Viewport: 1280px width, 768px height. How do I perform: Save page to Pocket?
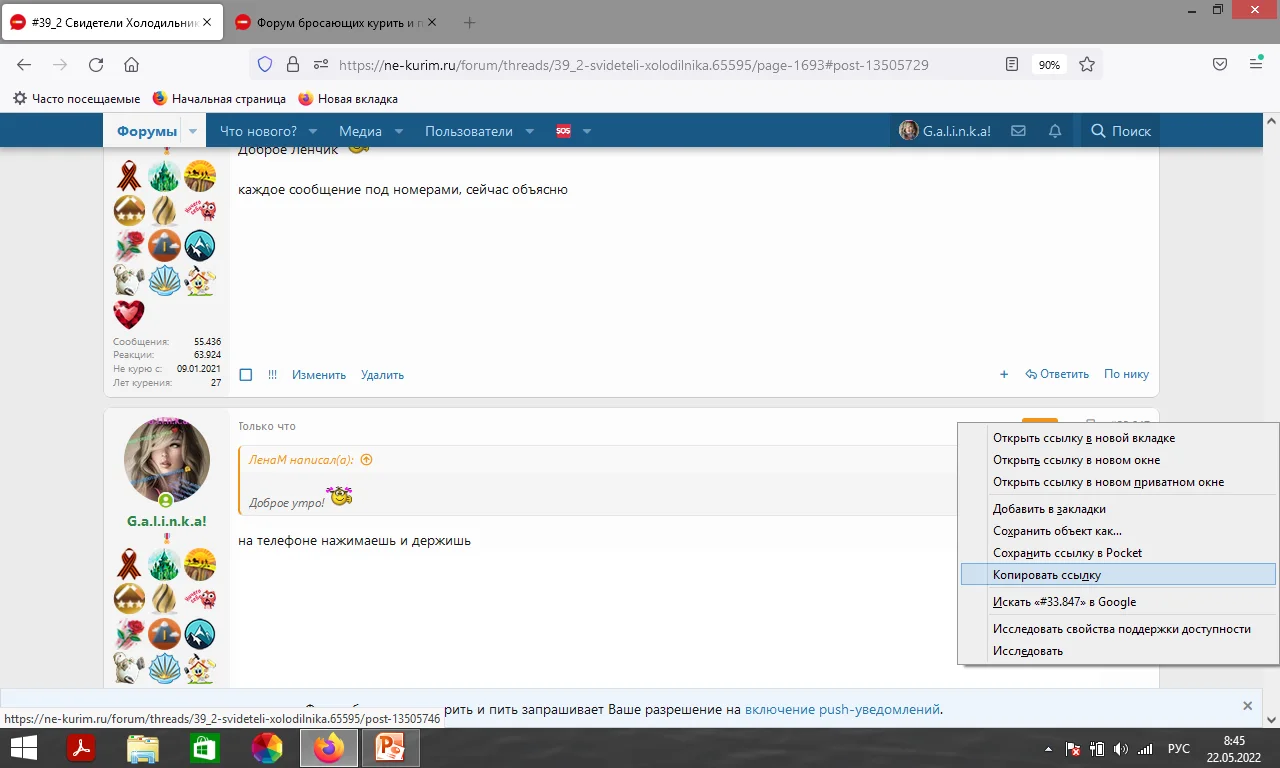[1220, 65]
